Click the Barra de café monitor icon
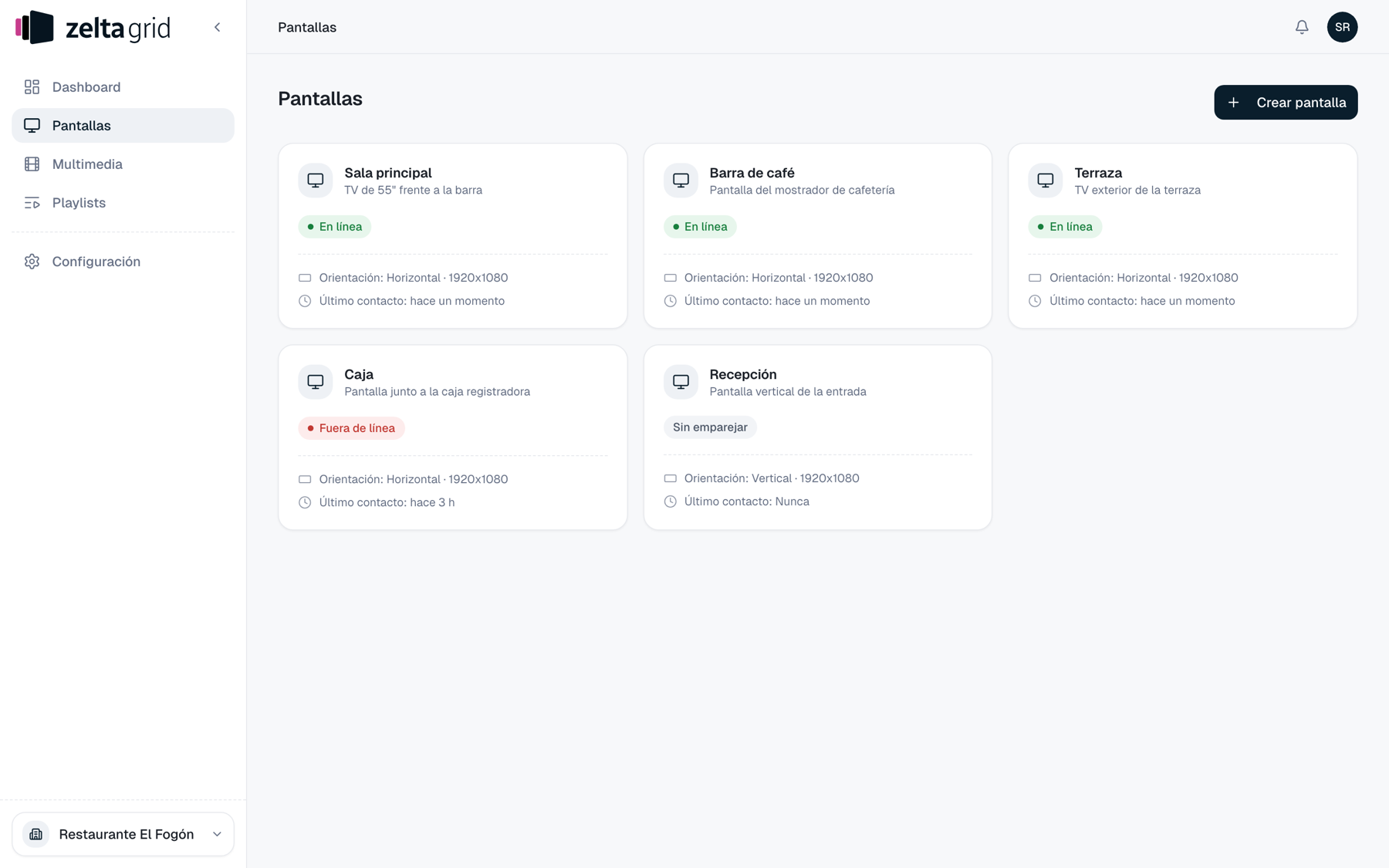 681,181
